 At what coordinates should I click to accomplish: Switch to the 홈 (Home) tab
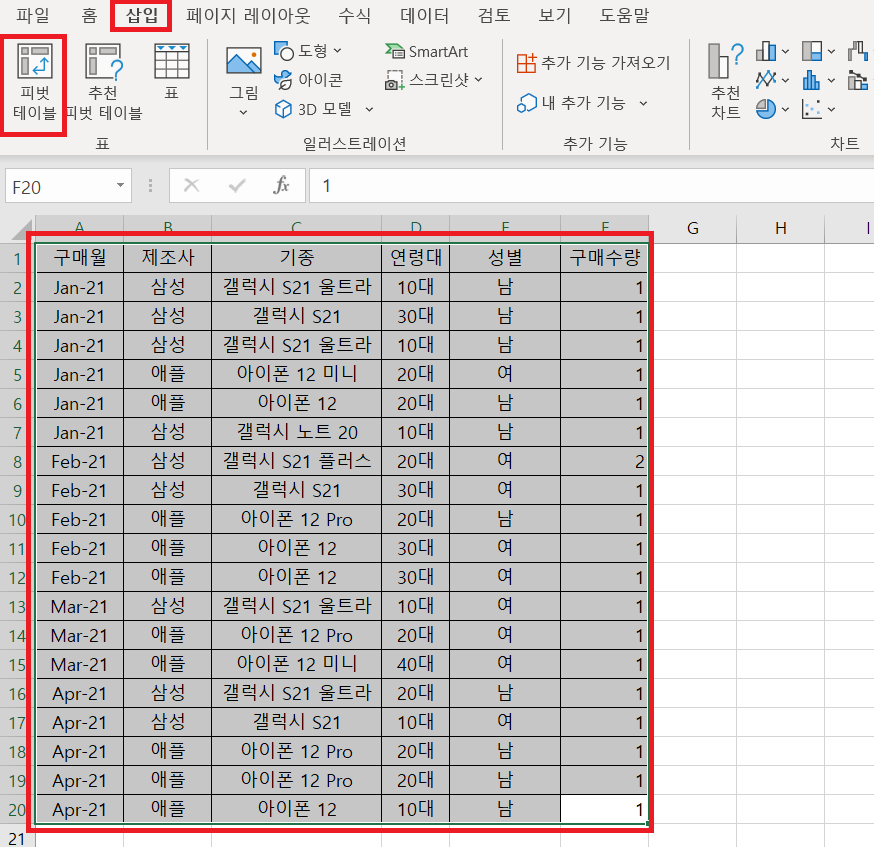[x=89, y=16]
